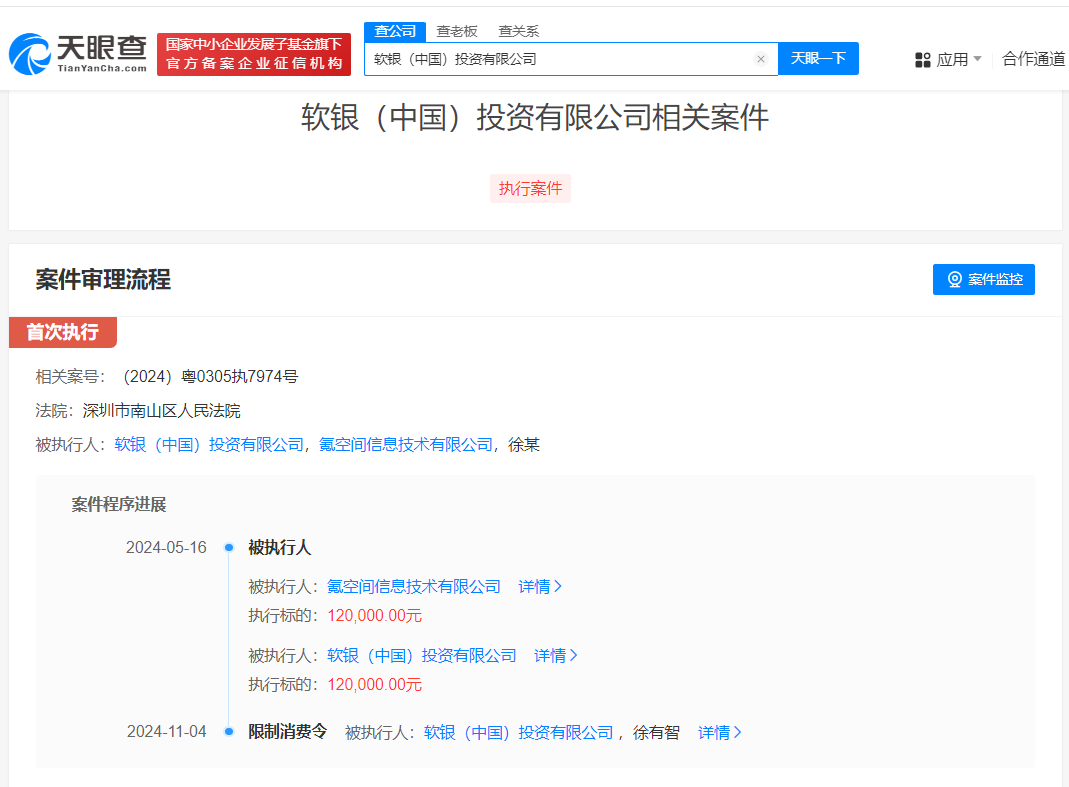
Task: Click inside the company search field
Action: coord(560,59)
